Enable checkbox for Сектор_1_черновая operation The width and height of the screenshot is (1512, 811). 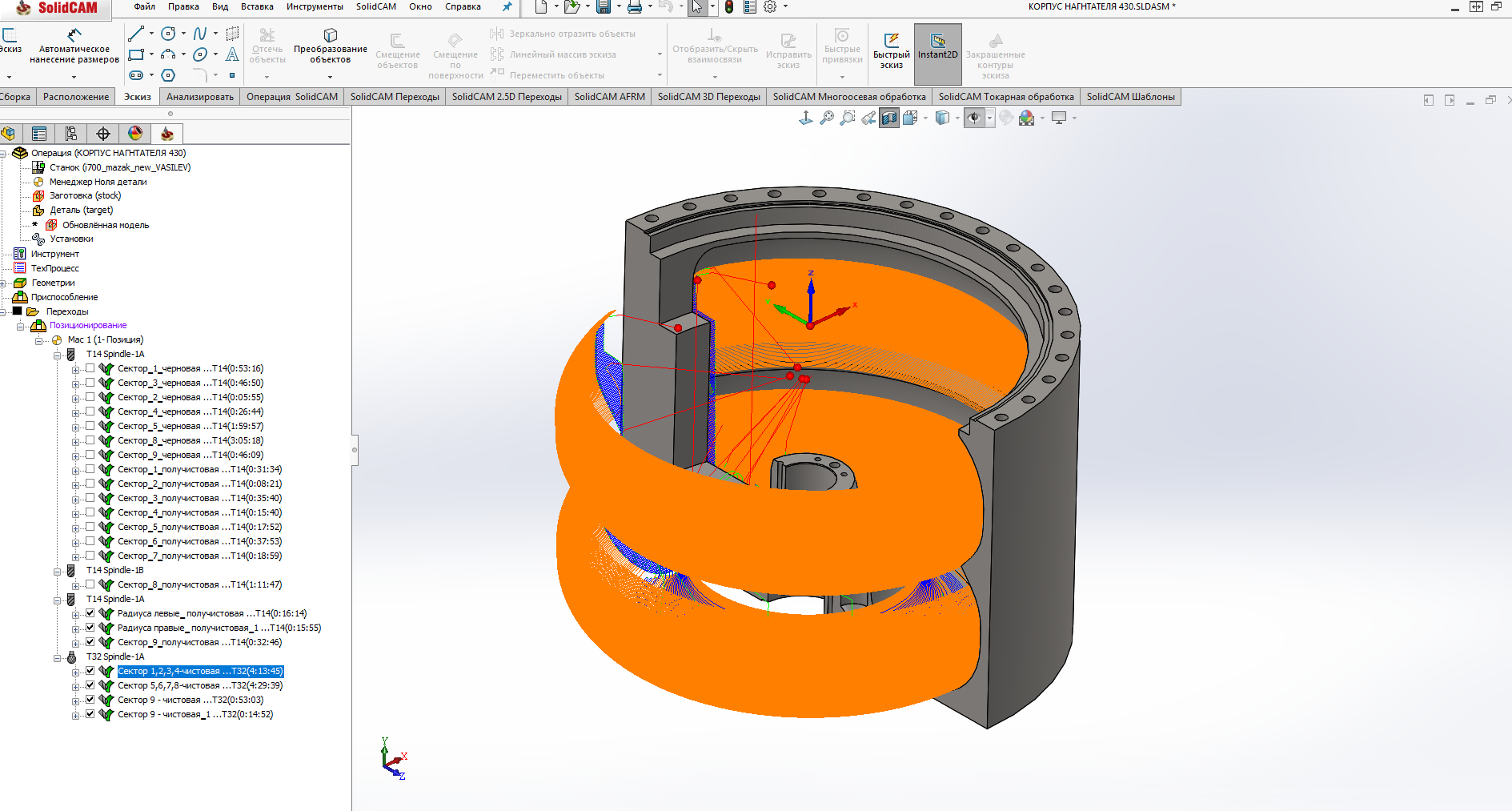pyautogui.click(x=90, y=368)
